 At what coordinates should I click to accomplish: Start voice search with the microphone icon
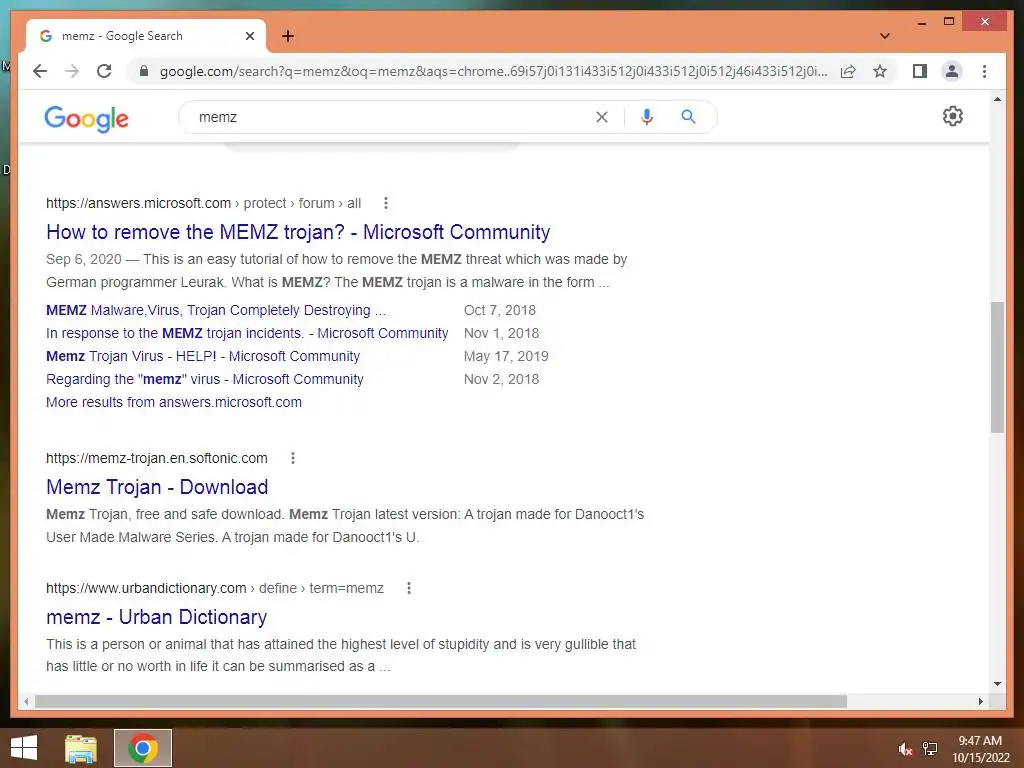click(x=647, y=117)
